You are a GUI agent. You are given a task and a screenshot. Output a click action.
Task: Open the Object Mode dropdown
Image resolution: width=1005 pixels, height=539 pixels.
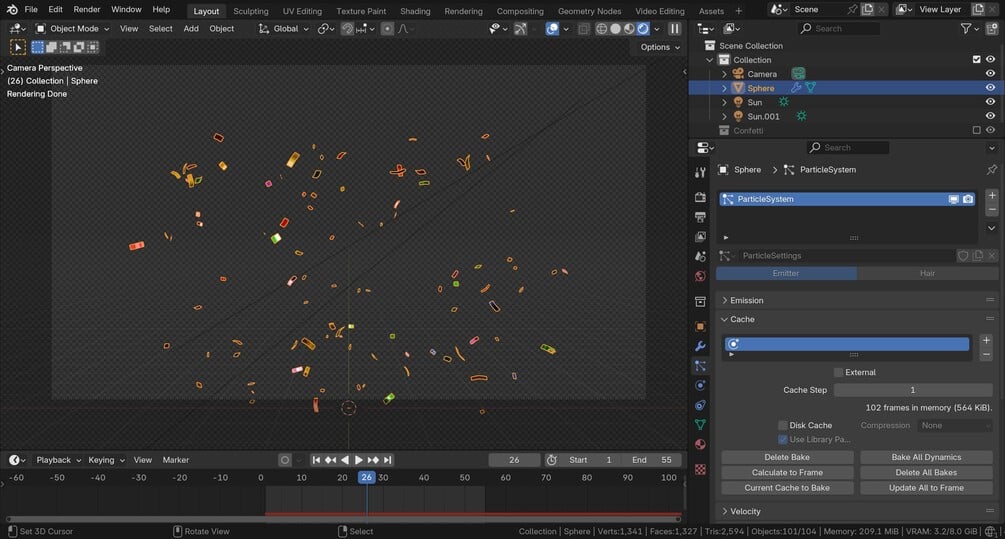[73, 29]
